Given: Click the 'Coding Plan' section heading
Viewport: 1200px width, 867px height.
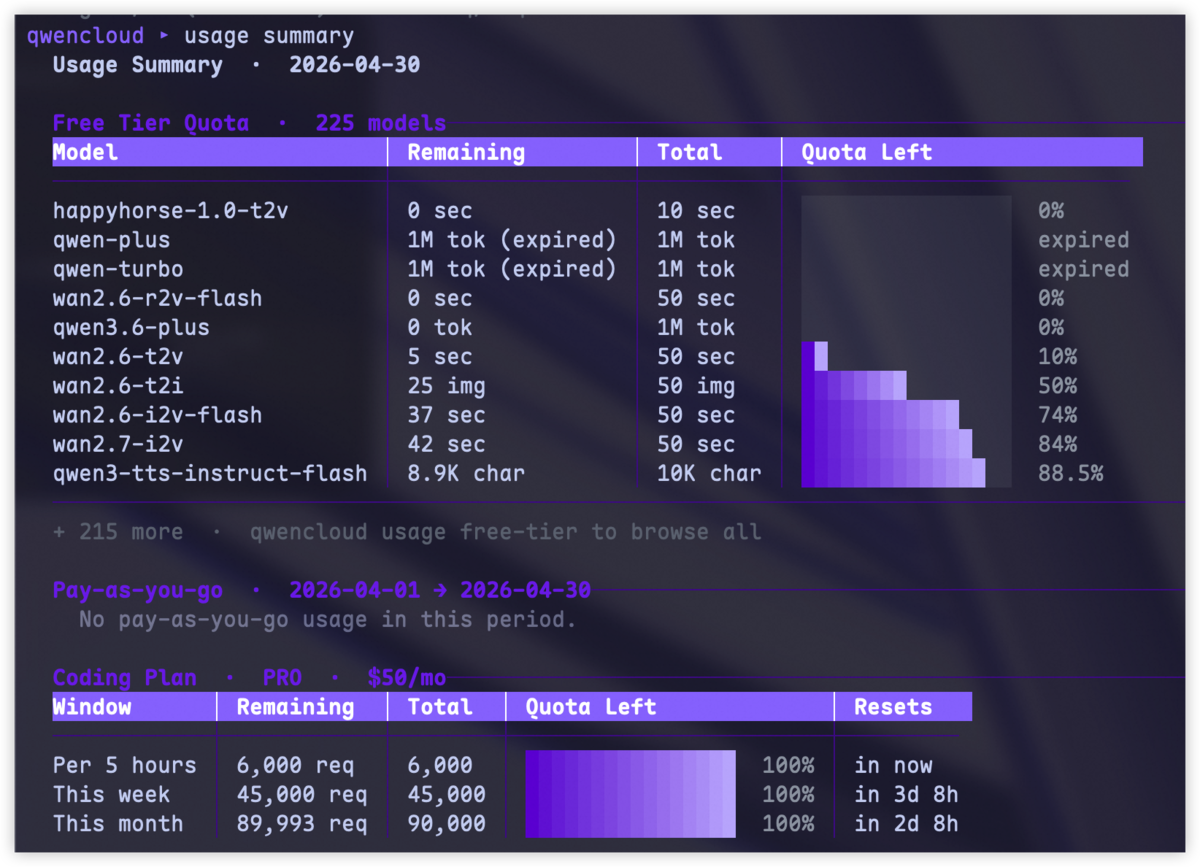Looking at the screenshot, I should (125, 678).
